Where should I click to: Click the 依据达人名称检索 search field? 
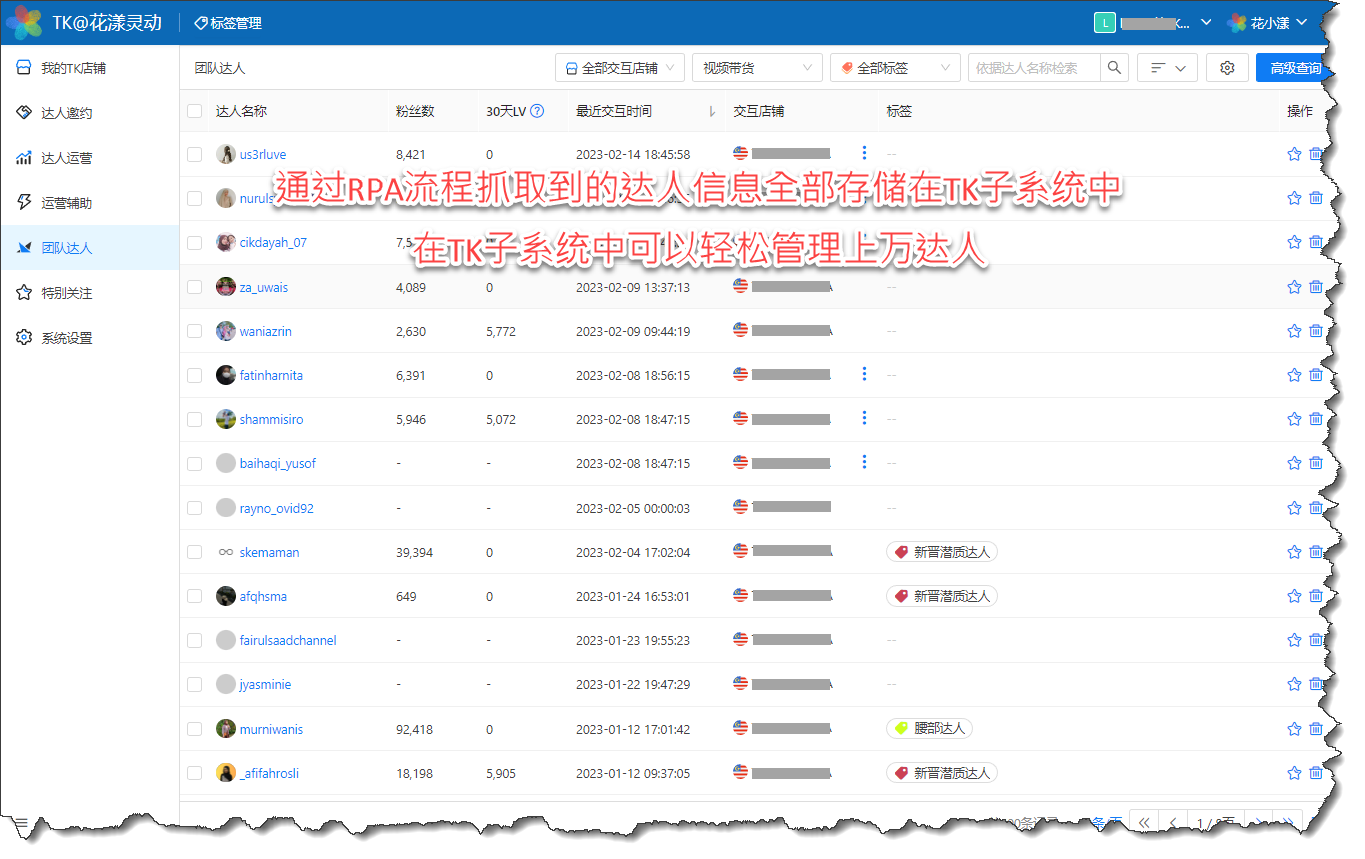1034,68
